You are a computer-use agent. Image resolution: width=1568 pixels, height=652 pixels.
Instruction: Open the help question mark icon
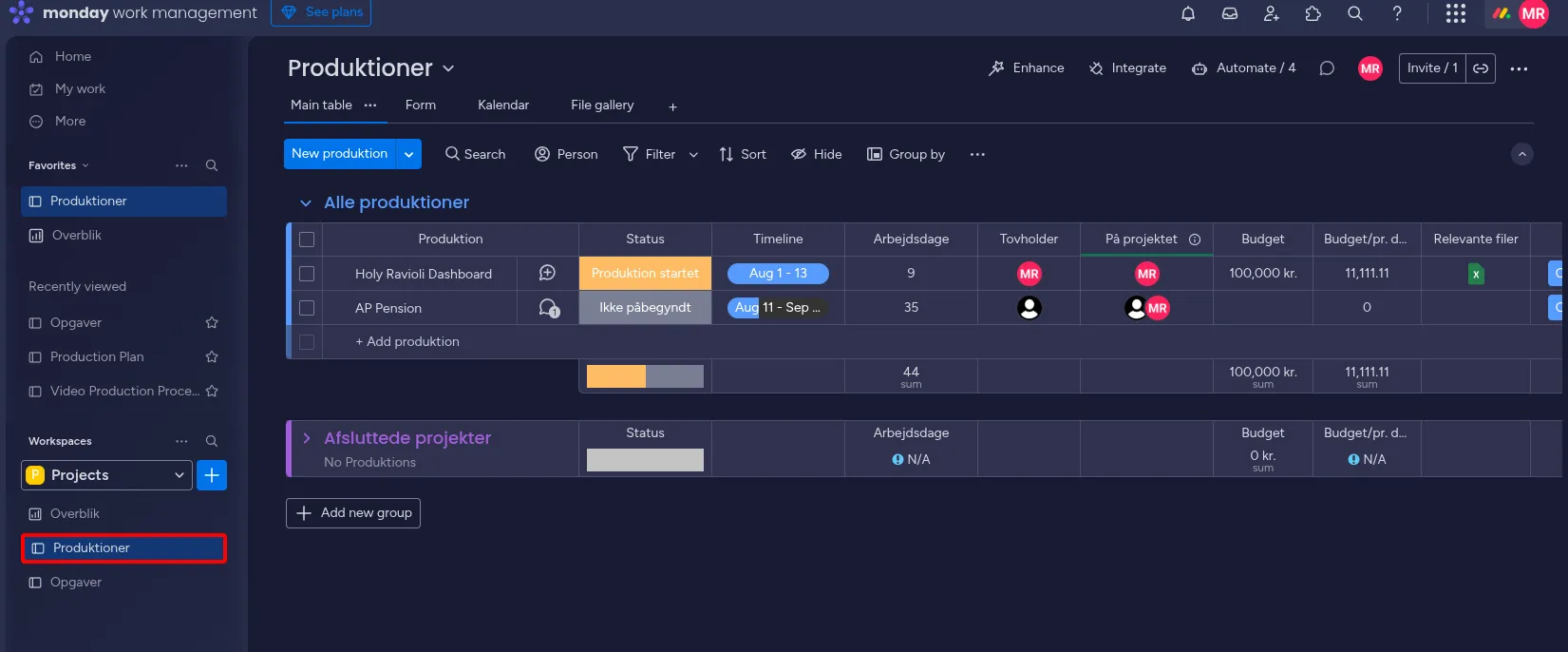(1396, 13)
